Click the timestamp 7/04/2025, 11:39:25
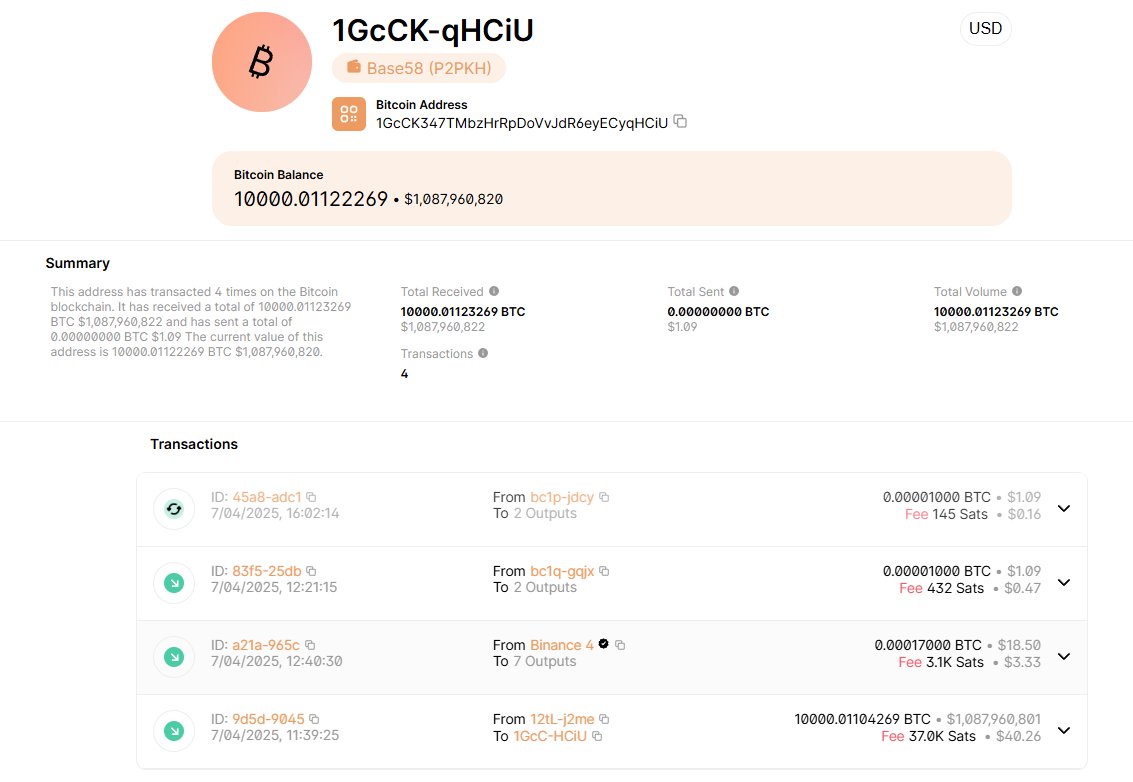This screenshot has height=782, width=1133. coord(275,735)
